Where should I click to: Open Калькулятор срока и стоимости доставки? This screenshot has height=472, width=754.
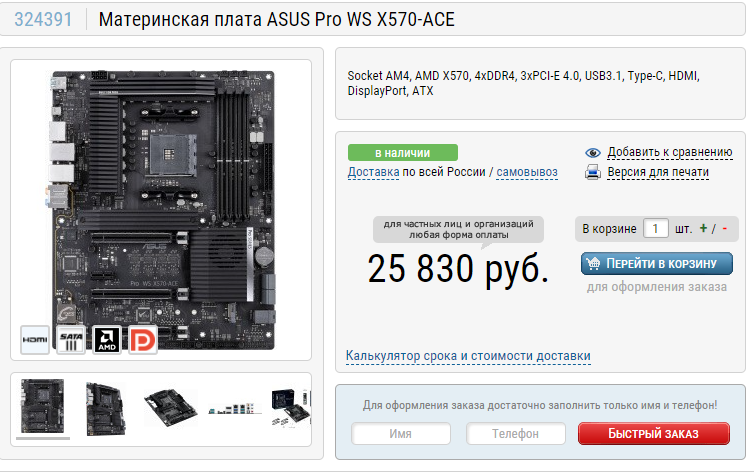pos(468,356)
